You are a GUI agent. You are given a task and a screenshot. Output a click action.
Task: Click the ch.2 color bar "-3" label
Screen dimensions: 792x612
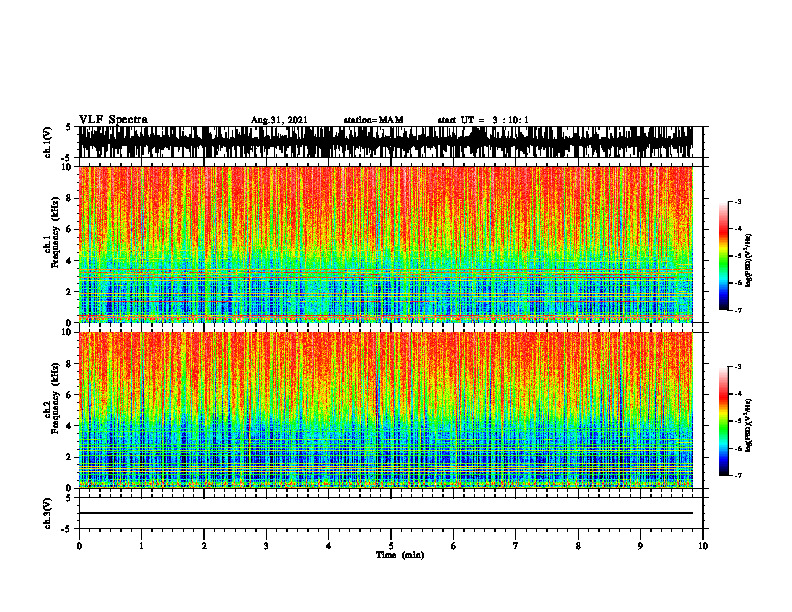coord(738,367)
